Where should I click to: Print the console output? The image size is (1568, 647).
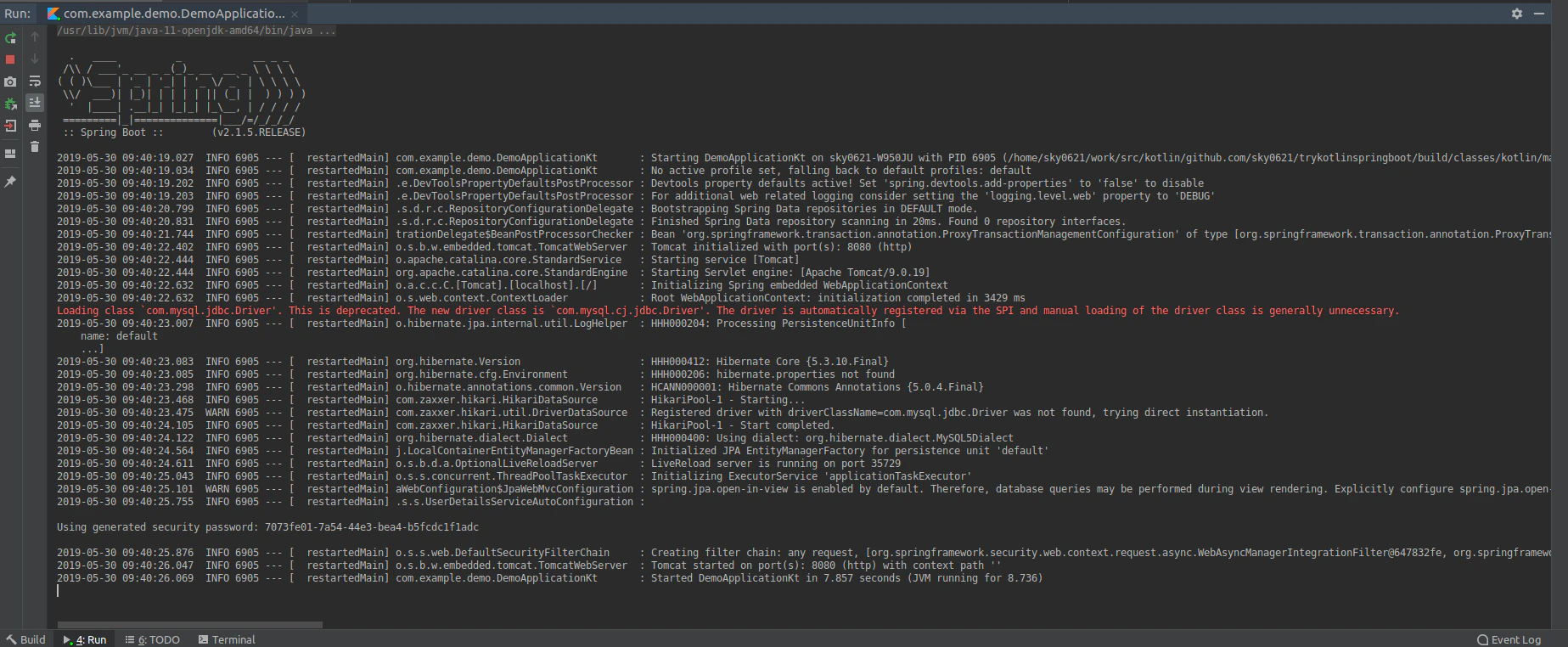[35, 126]
